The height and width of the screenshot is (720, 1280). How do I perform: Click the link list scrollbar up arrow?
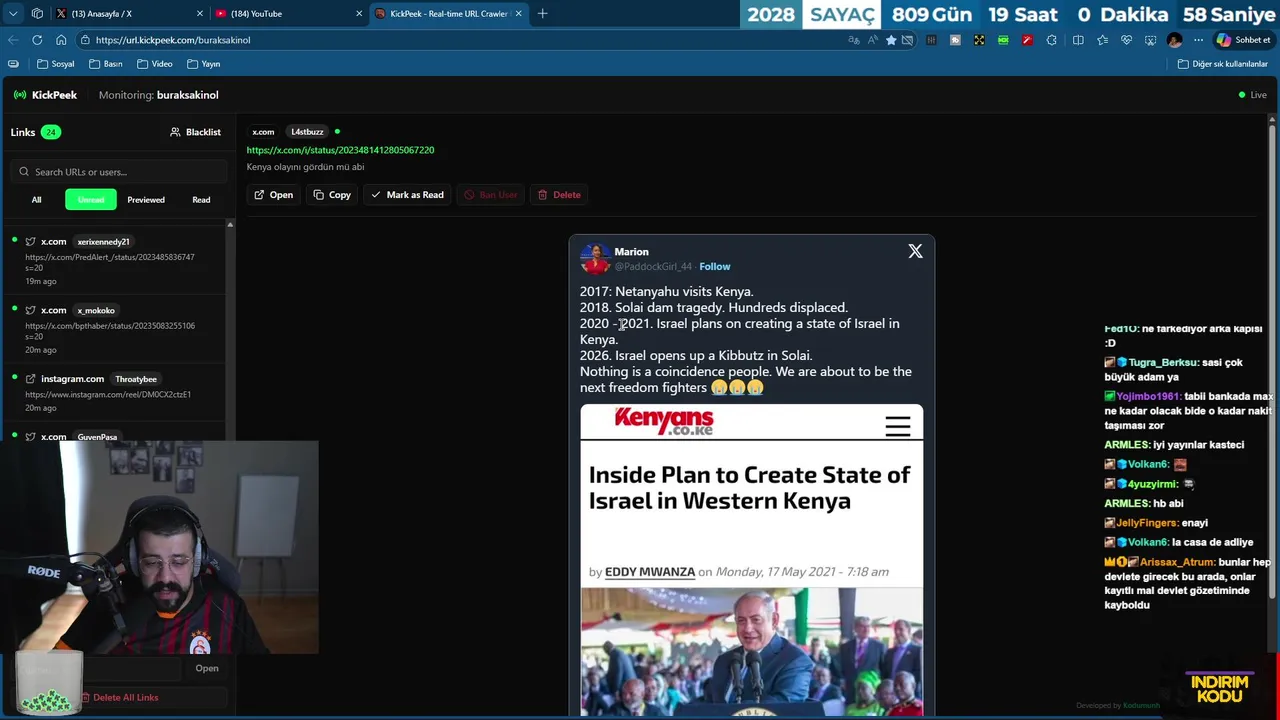(230, 224)
